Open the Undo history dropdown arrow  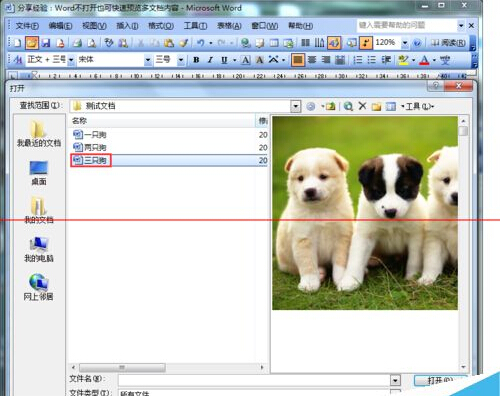click(211, 43)
